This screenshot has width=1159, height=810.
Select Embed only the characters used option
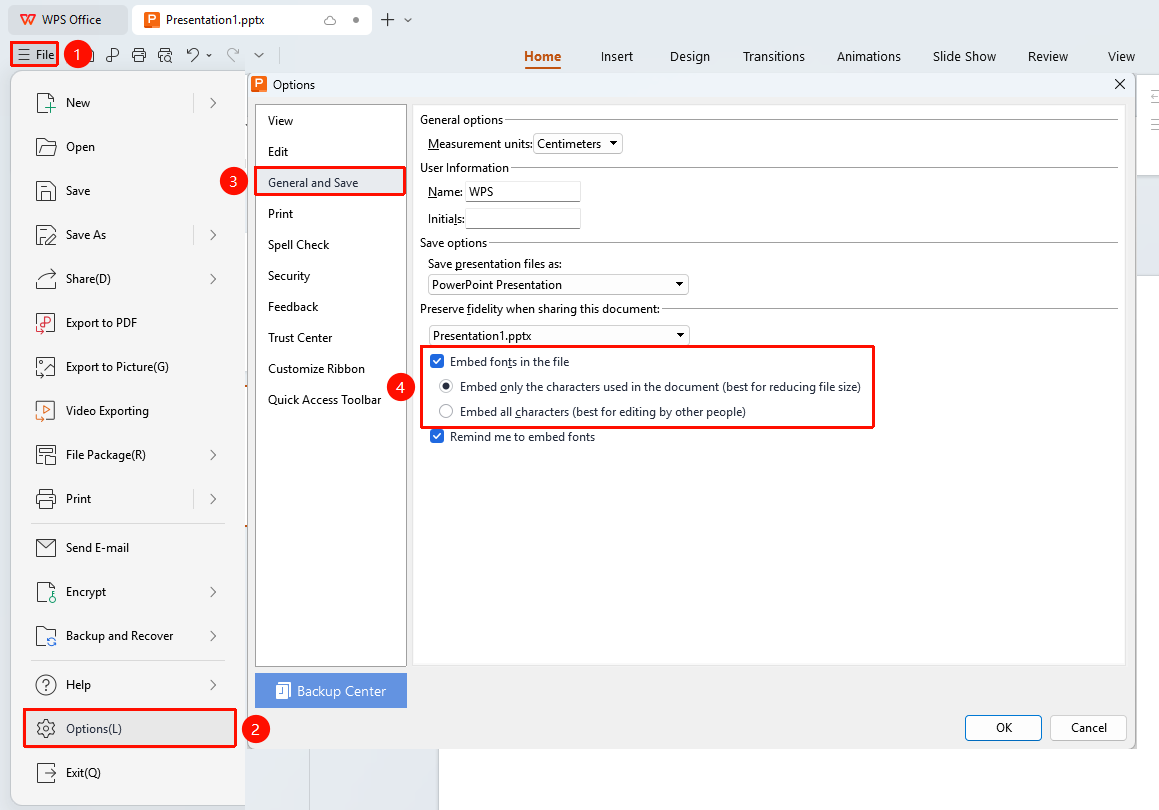click(446, 387)
